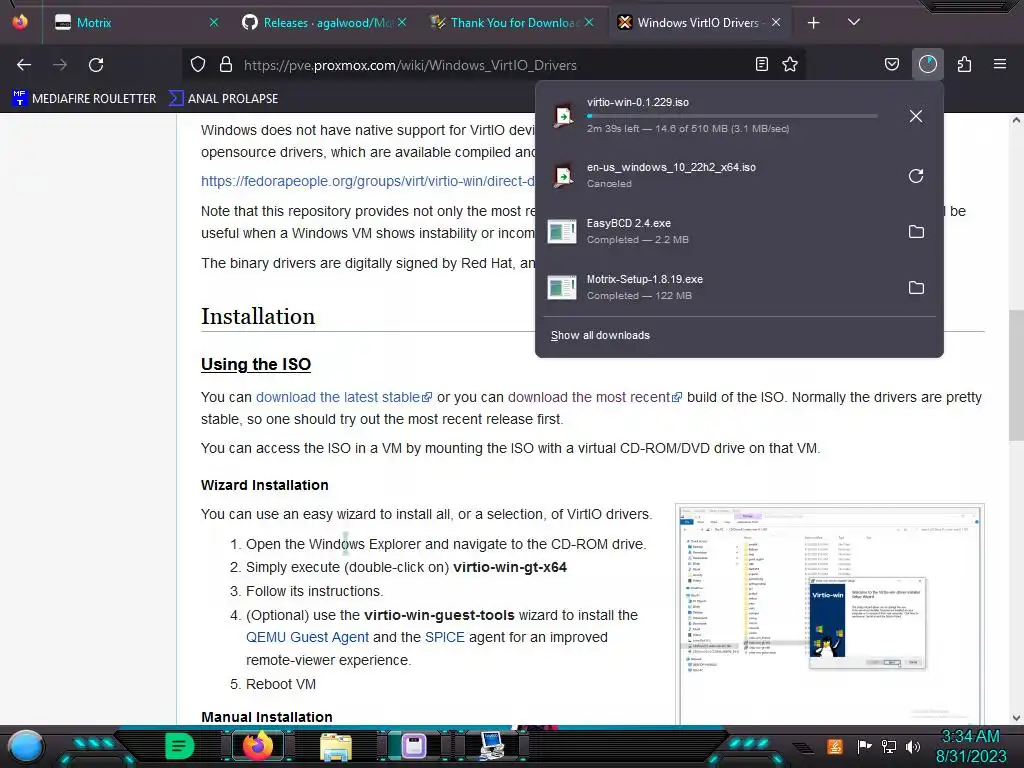Viewport: 1024px width, 768px height.
Task: Close the Thank You for Download tab
Action: (589, 23)
